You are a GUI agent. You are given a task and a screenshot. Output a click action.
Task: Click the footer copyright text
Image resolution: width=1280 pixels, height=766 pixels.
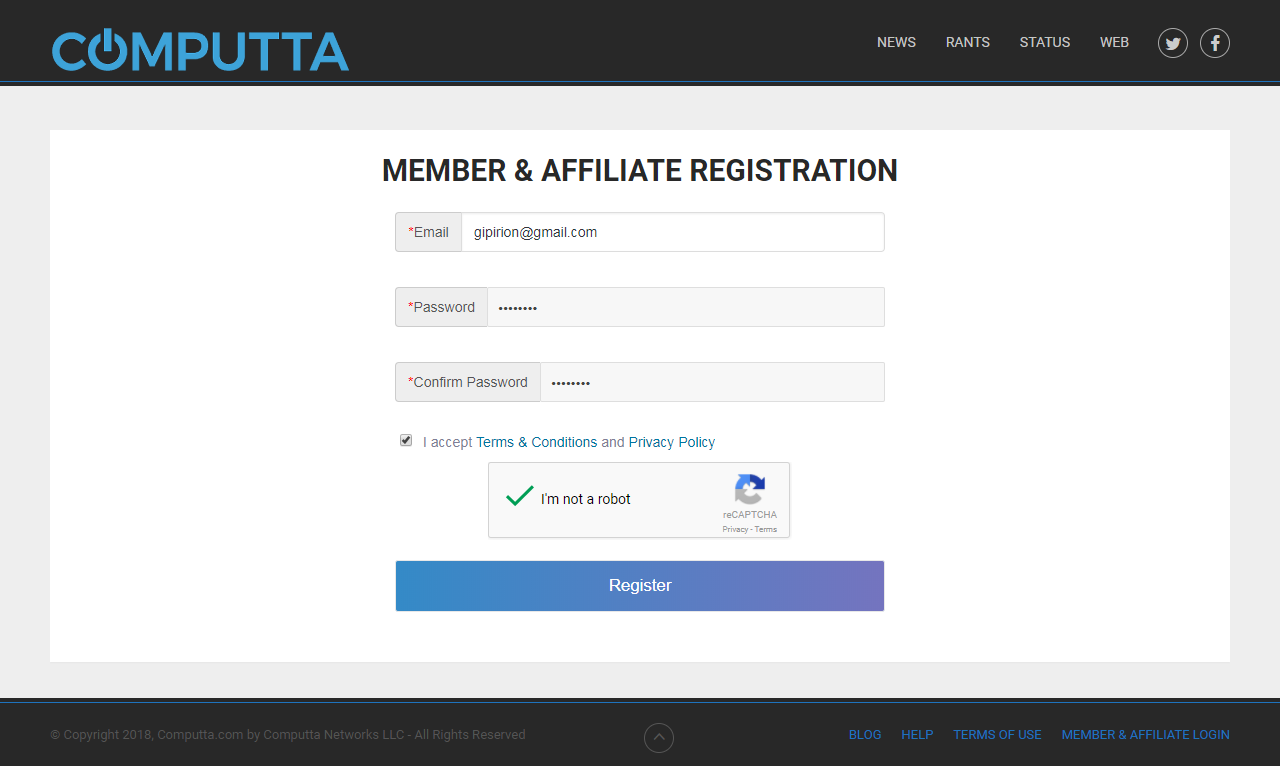coord(288,735)
